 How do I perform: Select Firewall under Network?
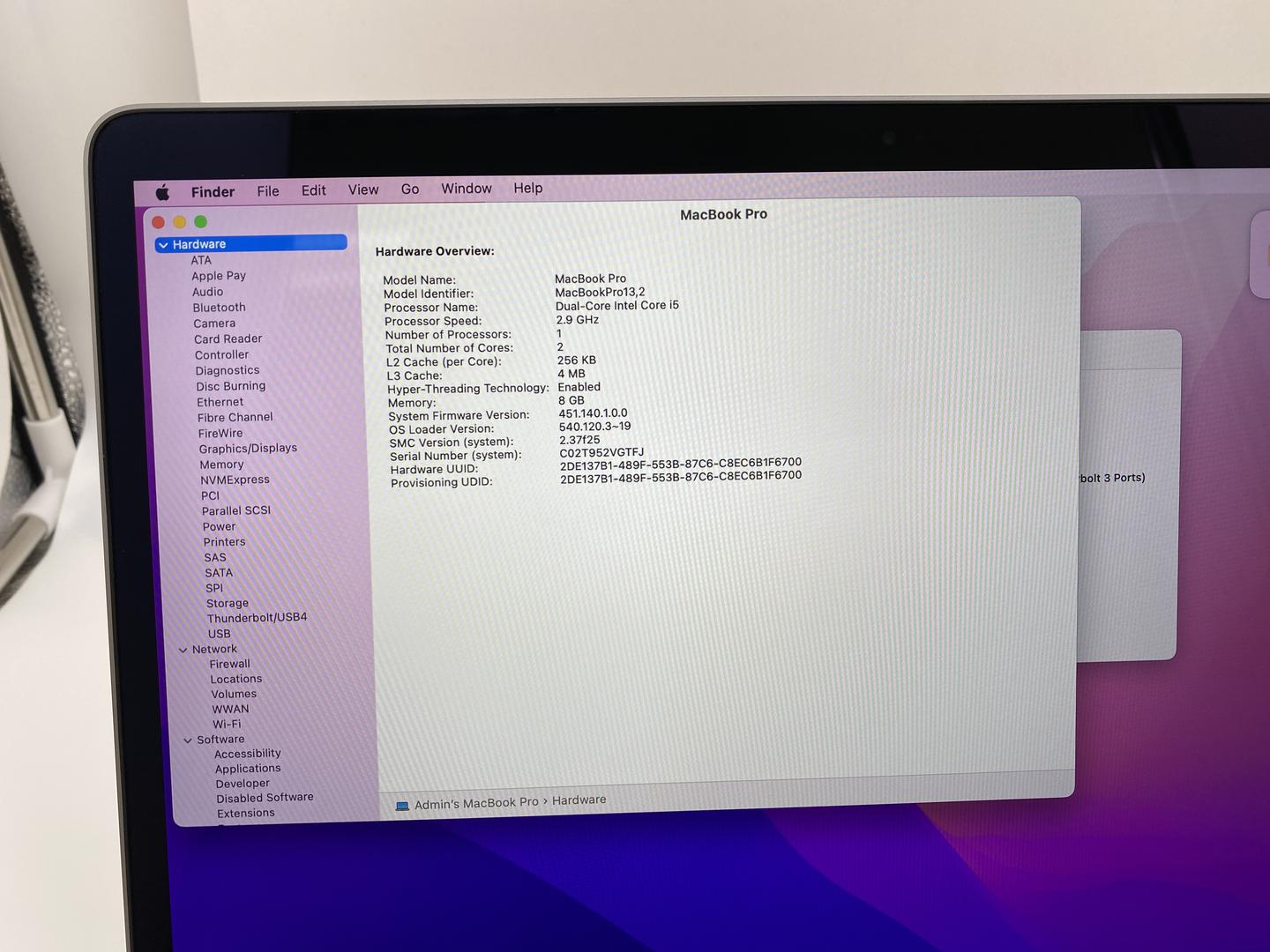pyautogui.click(x=230, y=665)
